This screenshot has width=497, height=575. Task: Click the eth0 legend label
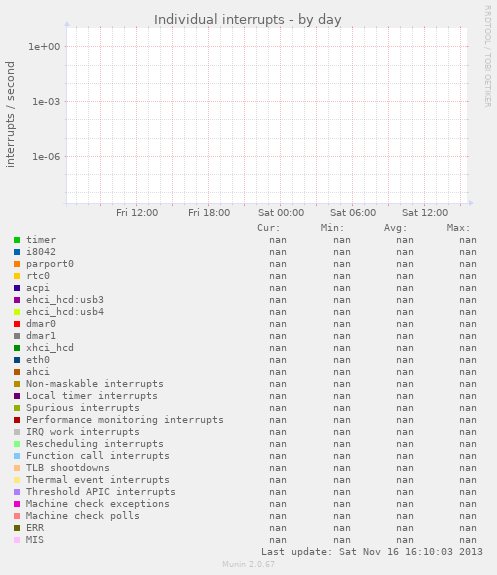(x=38, y=360)
